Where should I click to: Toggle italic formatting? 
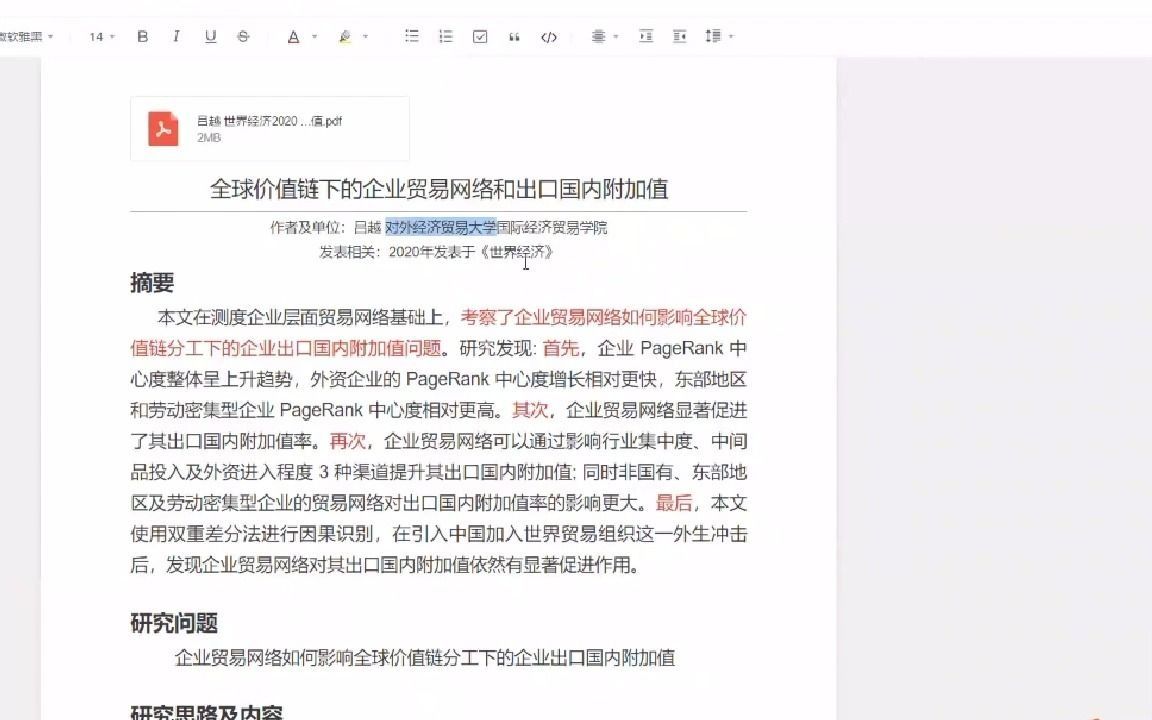176,36
